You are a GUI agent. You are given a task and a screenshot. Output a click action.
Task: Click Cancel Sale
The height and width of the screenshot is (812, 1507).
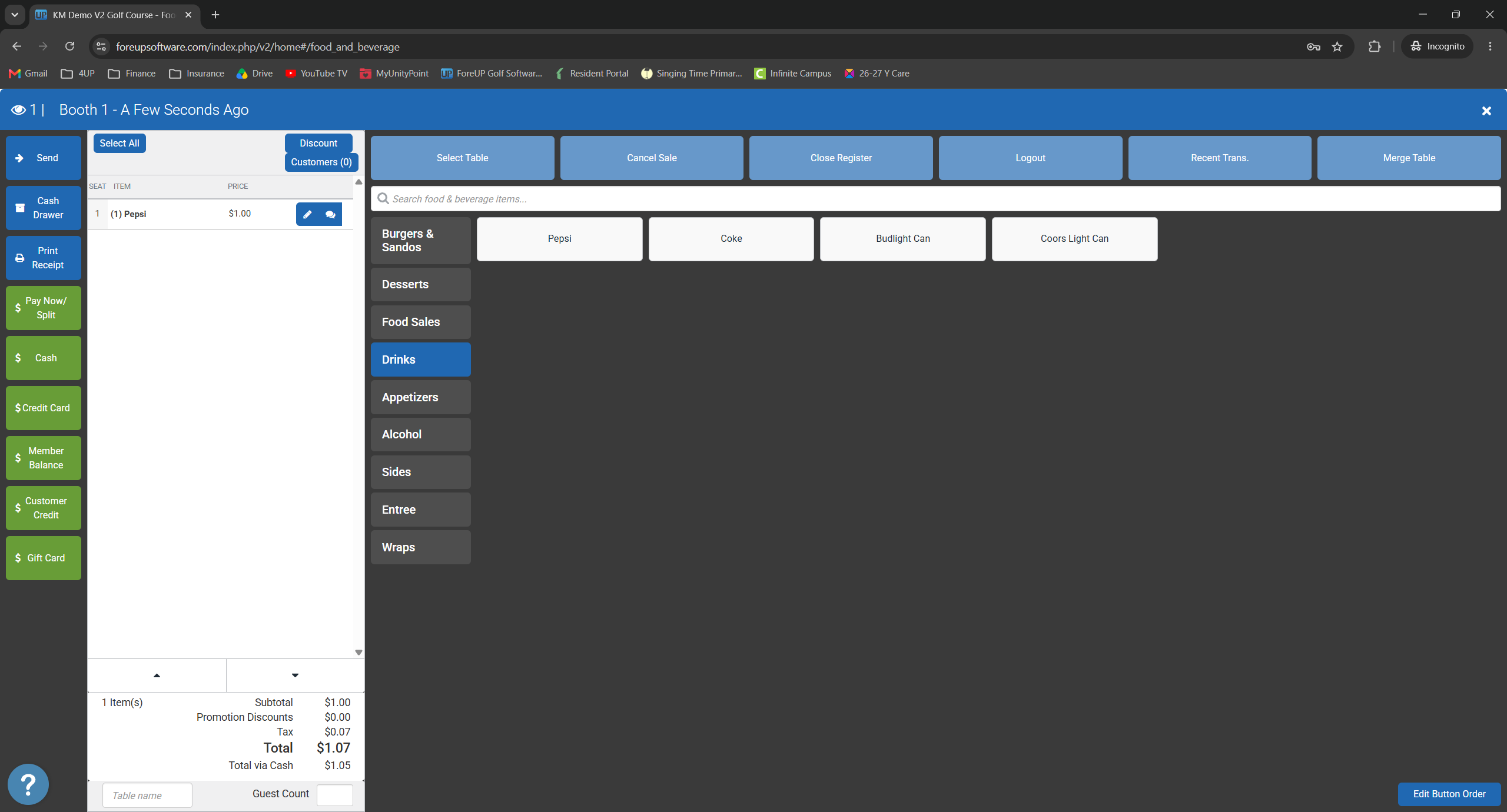tap(652, 158)
